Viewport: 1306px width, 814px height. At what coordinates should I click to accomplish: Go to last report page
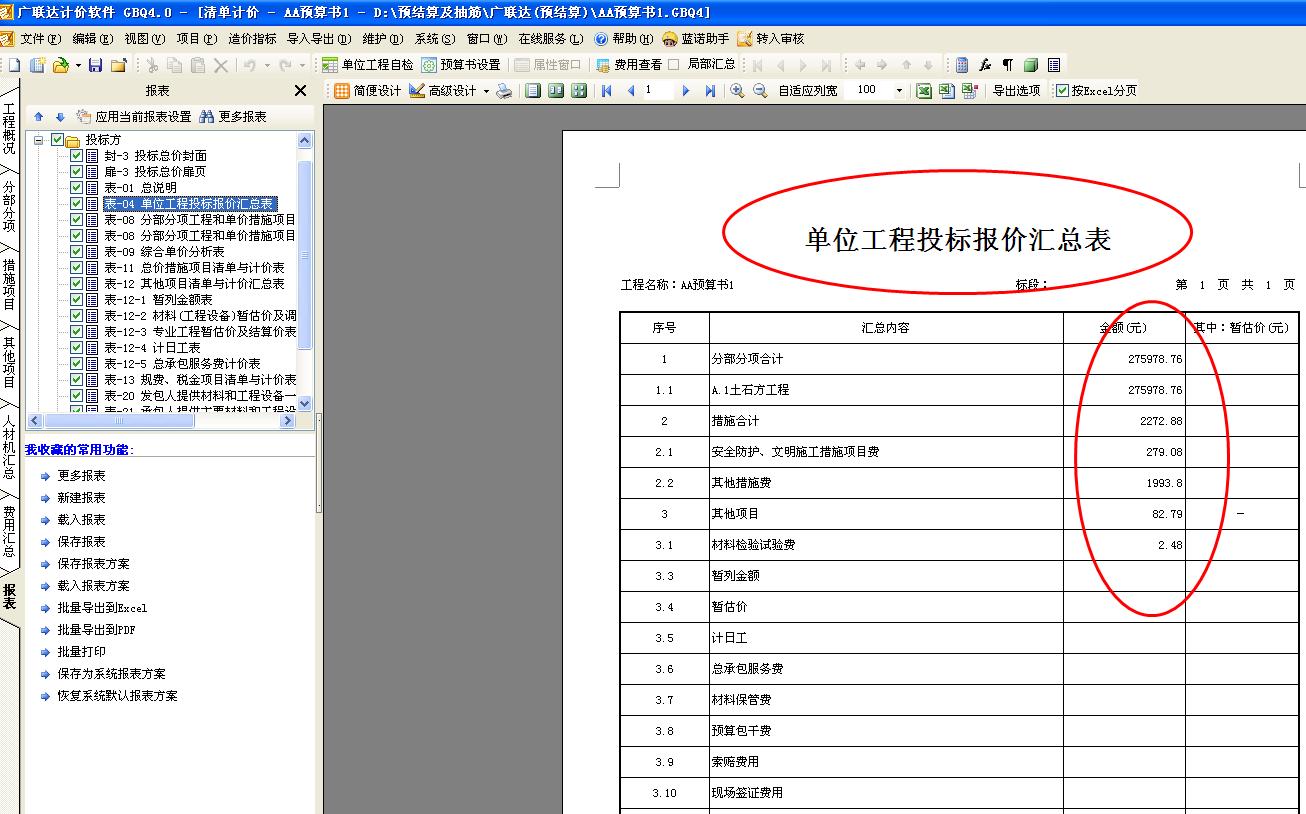710,90
